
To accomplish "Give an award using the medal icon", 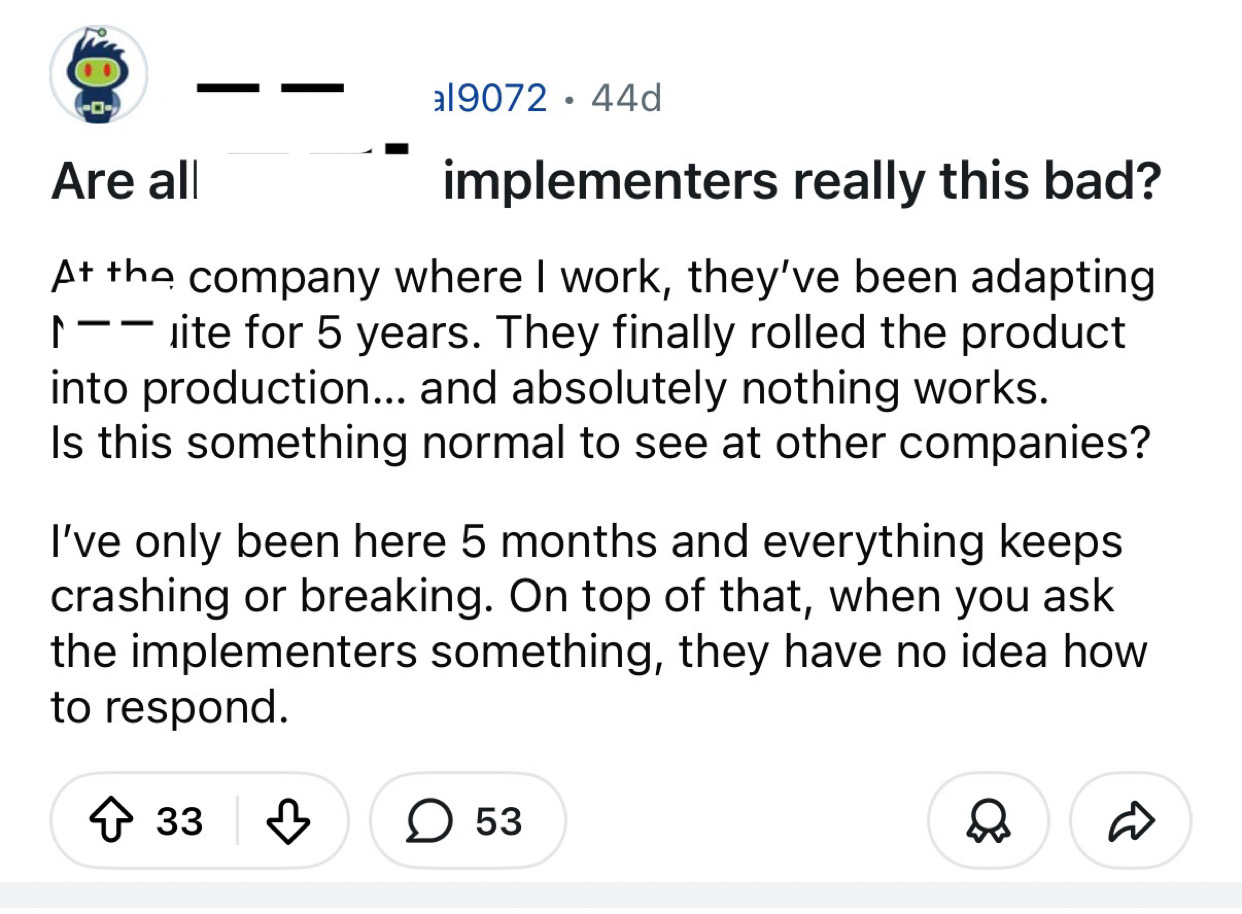I will pyautogui.click(x=988, y=820).
